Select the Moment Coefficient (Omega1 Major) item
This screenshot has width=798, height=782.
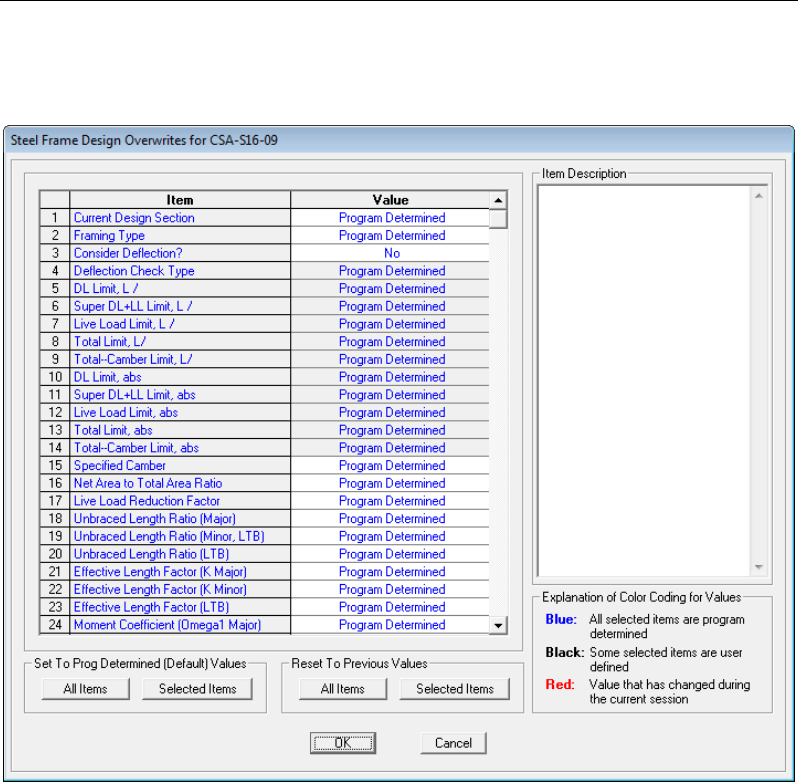pos(180,625)
